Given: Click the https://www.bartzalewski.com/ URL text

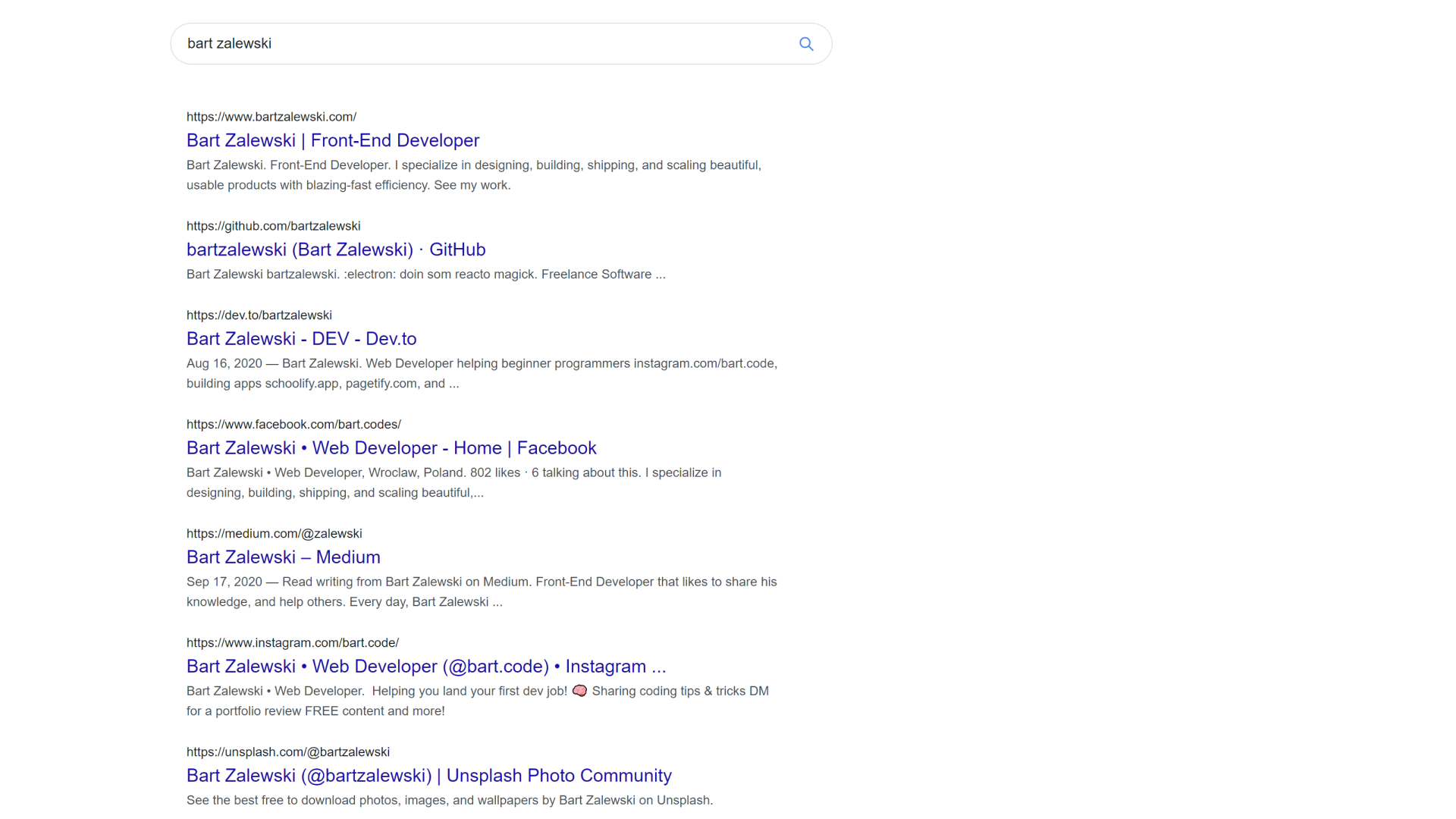Looking at the screenshot, I should [x=271, y=117].
